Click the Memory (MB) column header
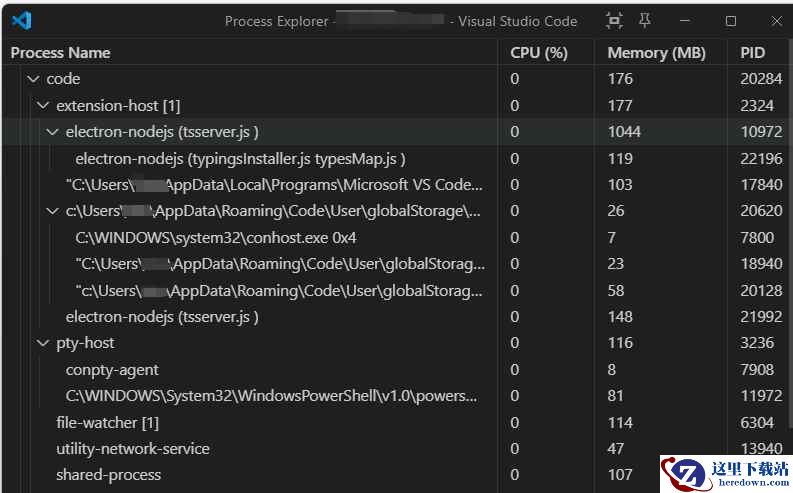Image resolution: width=793 pixels, height=493 pixels. [656, 53]
